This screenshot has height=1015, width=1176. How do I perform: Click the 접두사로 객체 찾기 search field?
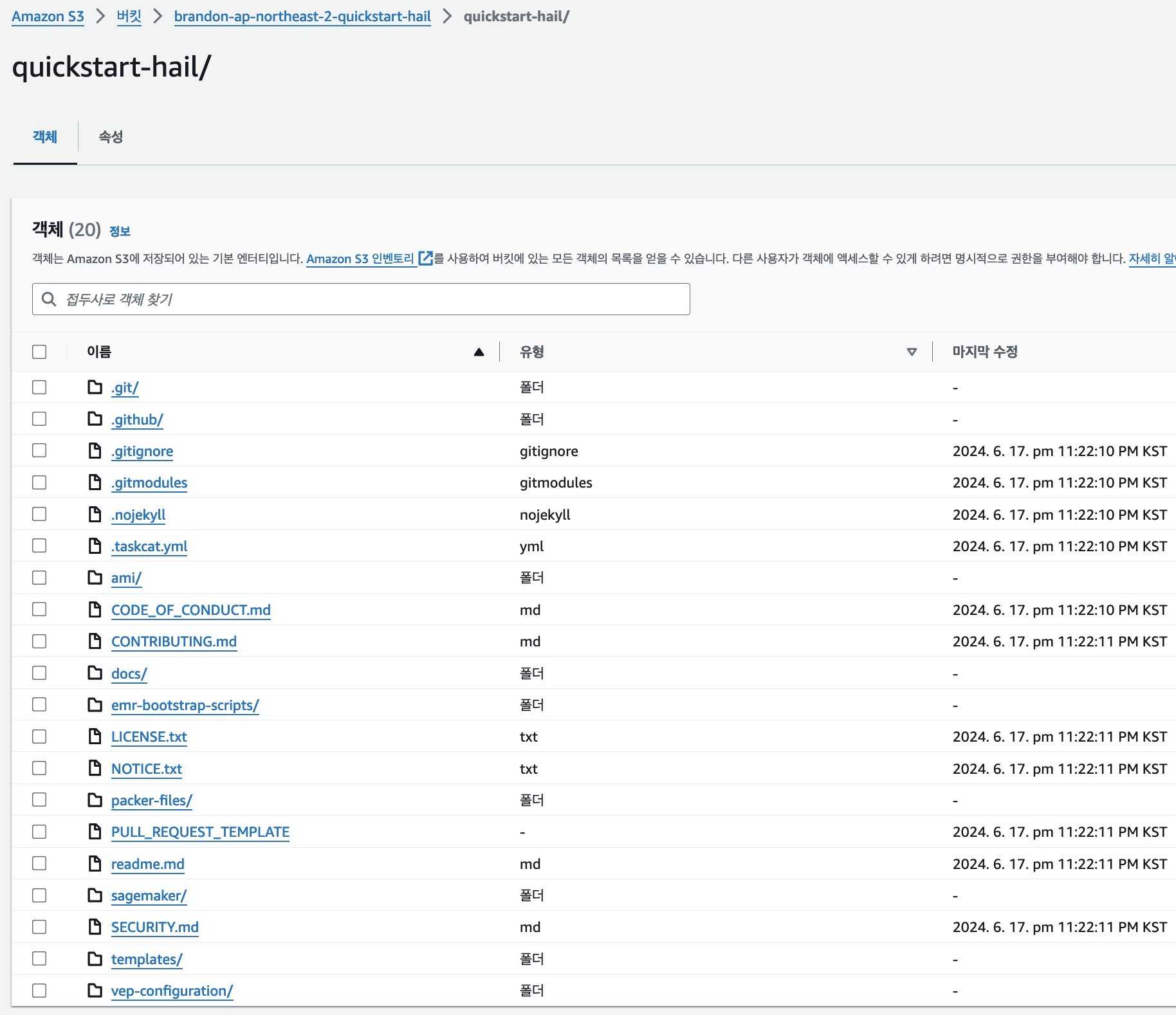[361, 299]
